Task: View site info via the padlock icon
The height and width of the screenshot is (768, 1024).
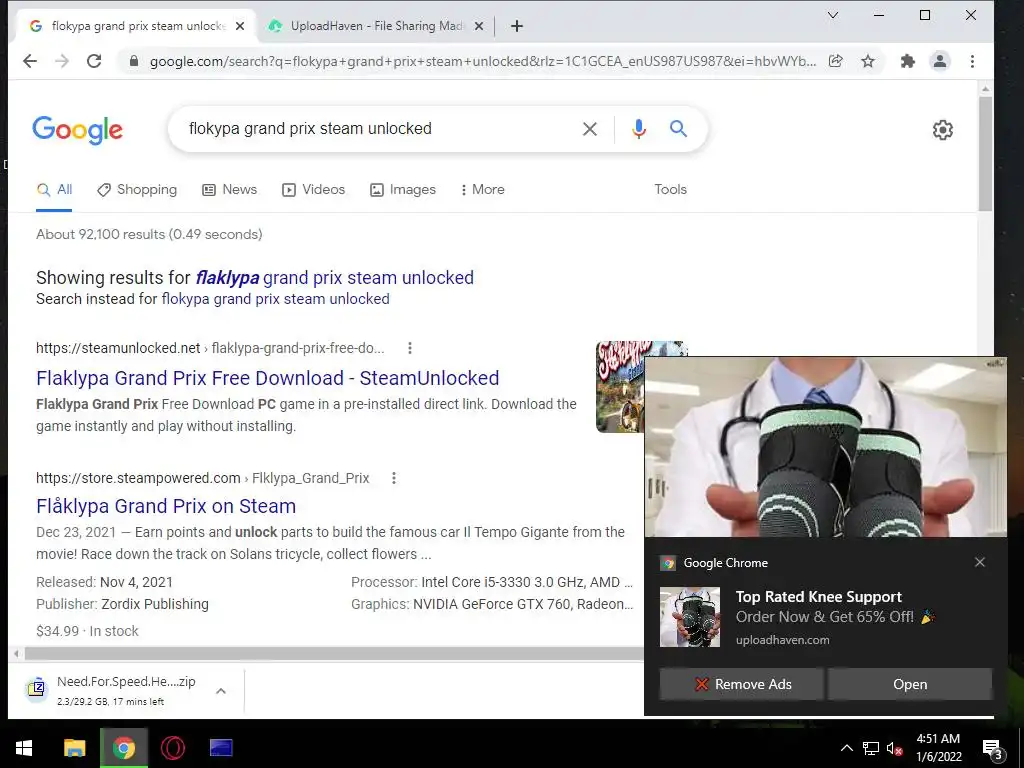Action: coord(134,61)
